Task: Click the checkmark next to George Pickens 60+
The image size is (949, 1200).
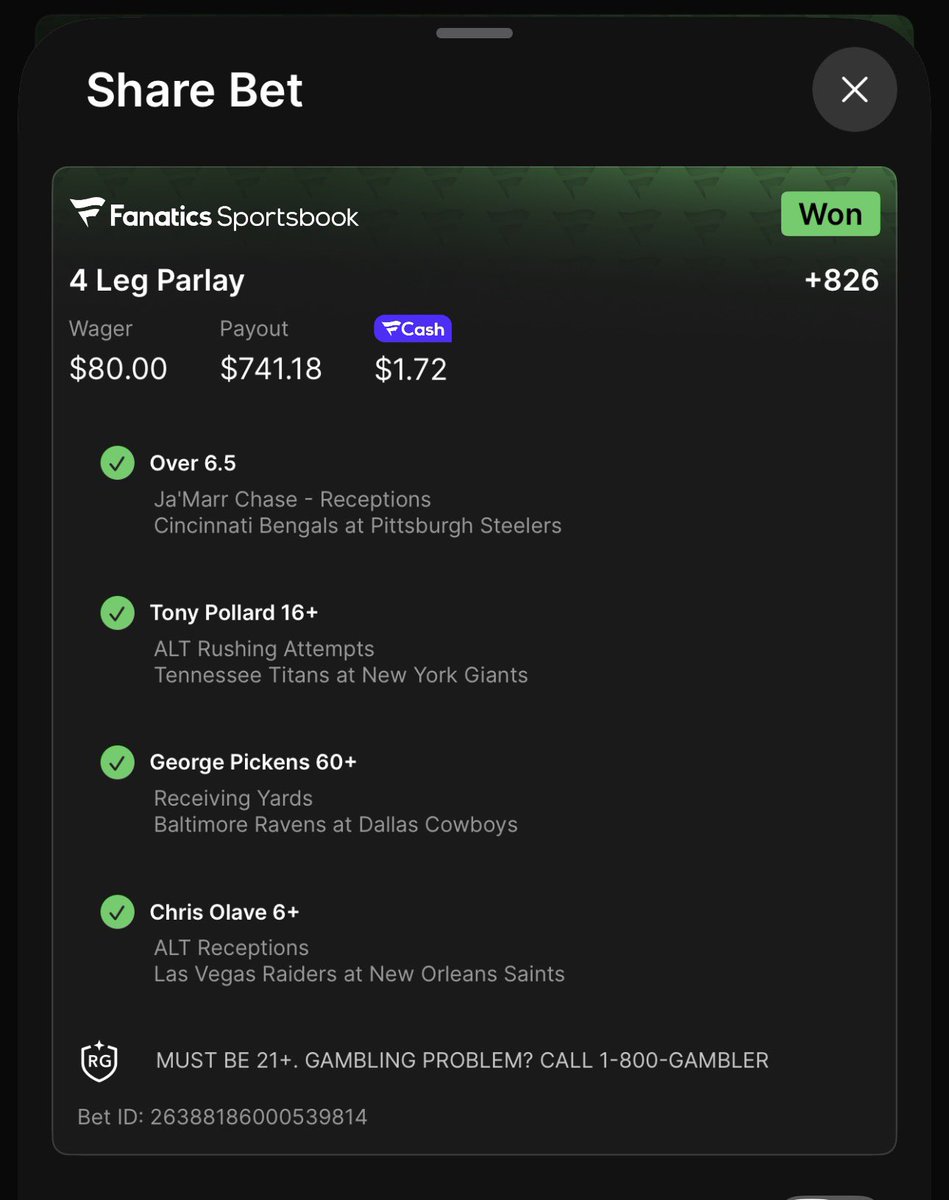Action: 117,762
